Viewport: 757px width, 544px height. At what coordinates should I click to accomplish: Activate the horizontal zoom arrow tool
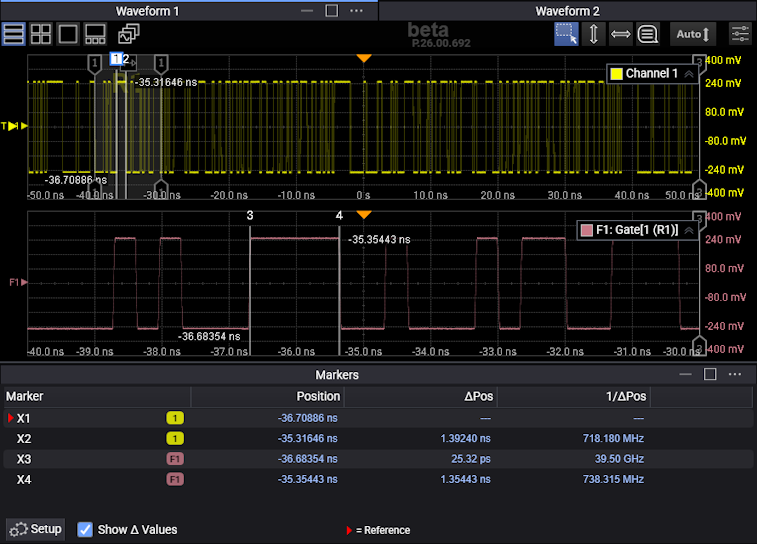[620, 34]
